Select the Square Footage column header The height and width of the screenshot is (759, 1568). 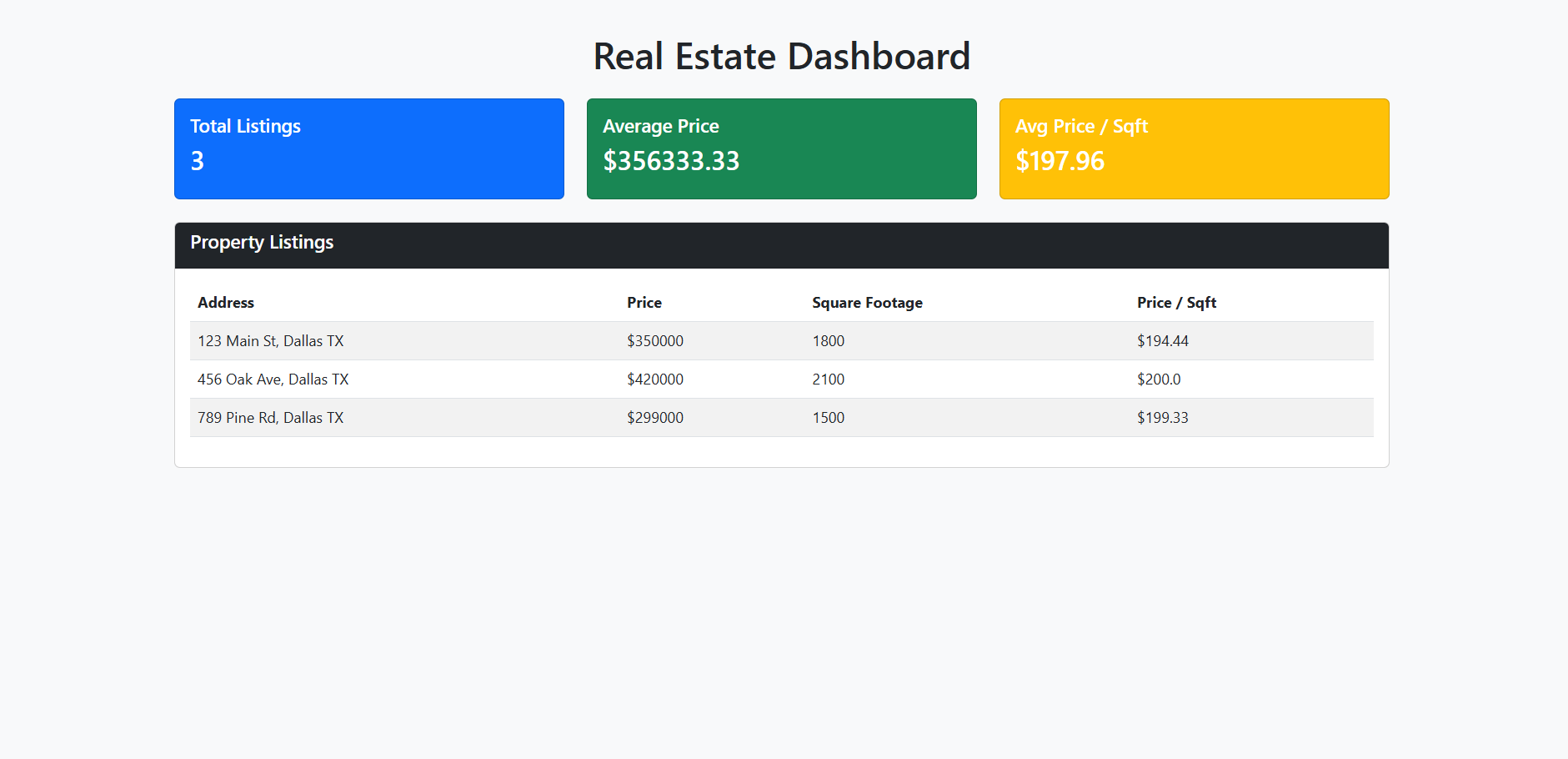[x=867, y=303]
